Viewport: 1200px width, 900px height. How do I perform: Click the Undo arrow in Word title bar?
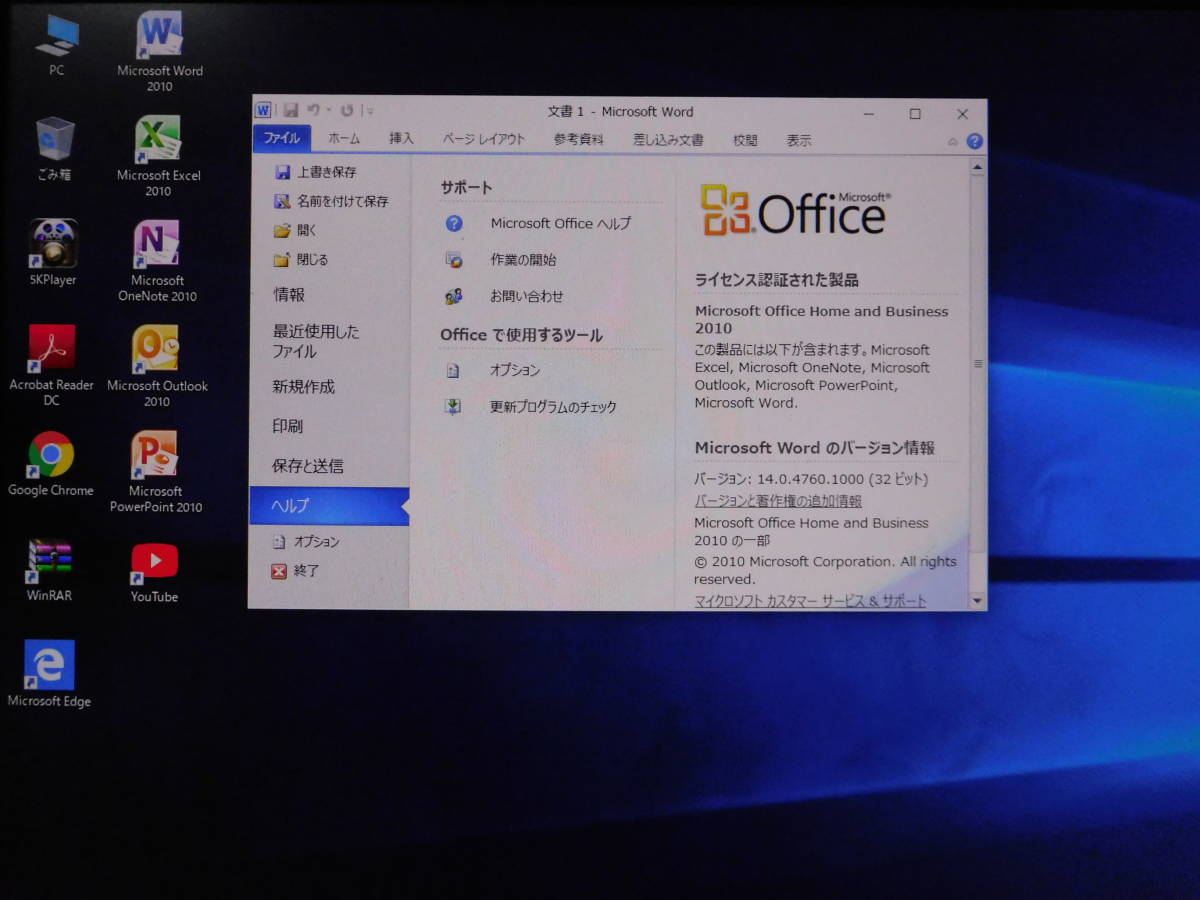314,110
